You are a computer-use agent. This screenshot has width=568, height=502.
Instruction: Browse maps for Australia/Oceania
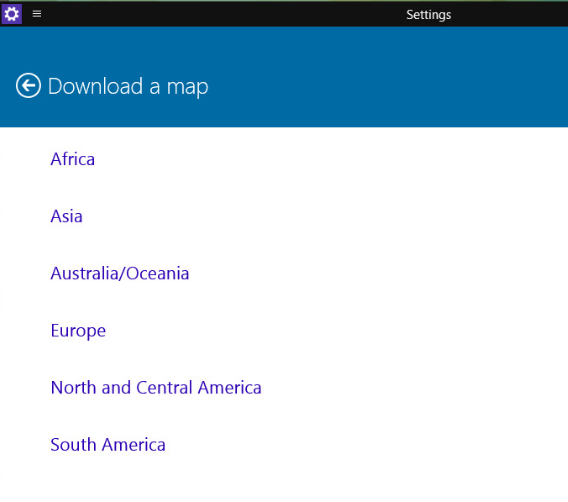[x=120, y=273]
